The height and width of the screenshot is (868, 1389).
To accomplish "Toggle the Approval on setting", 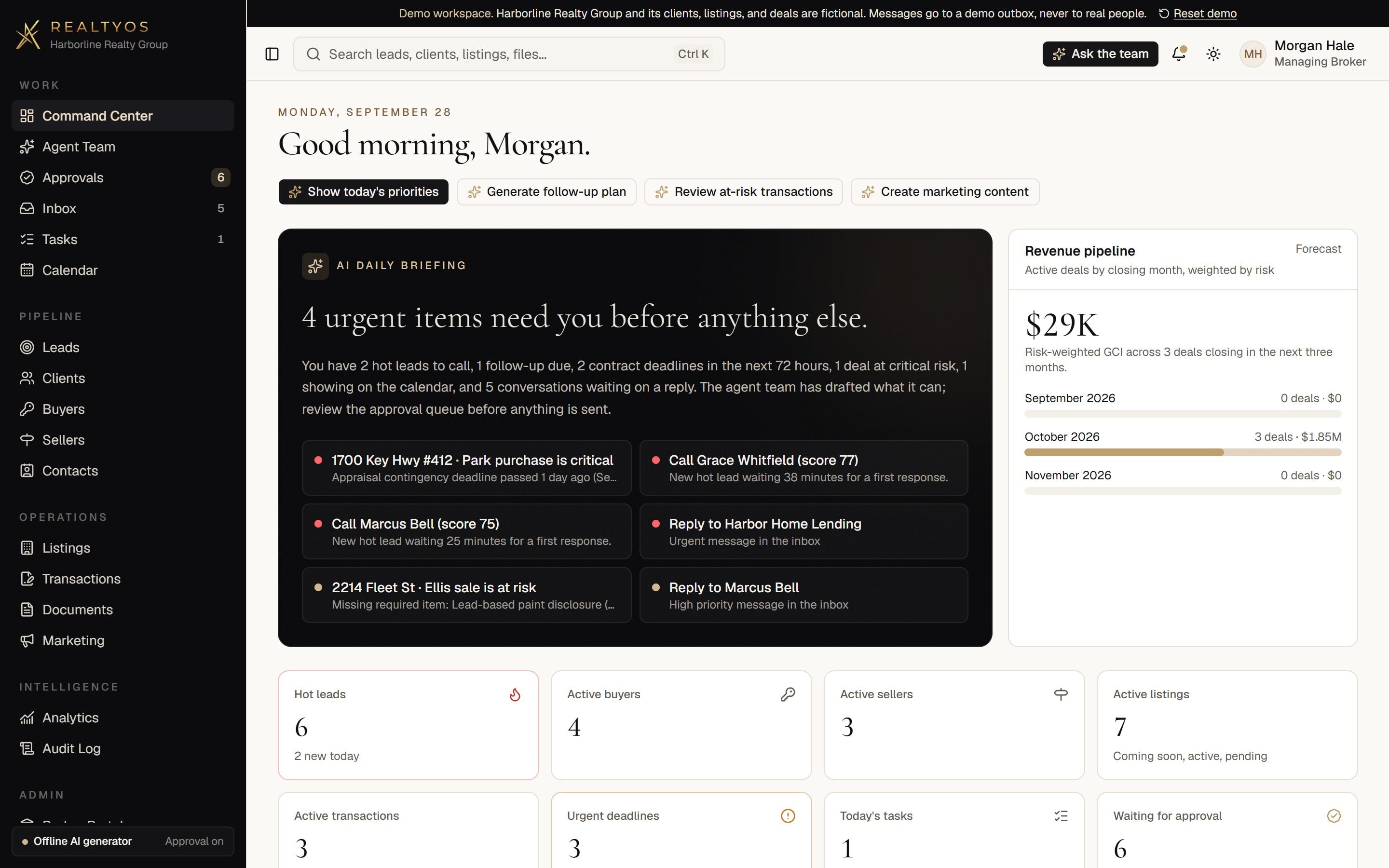I will 194,841.
